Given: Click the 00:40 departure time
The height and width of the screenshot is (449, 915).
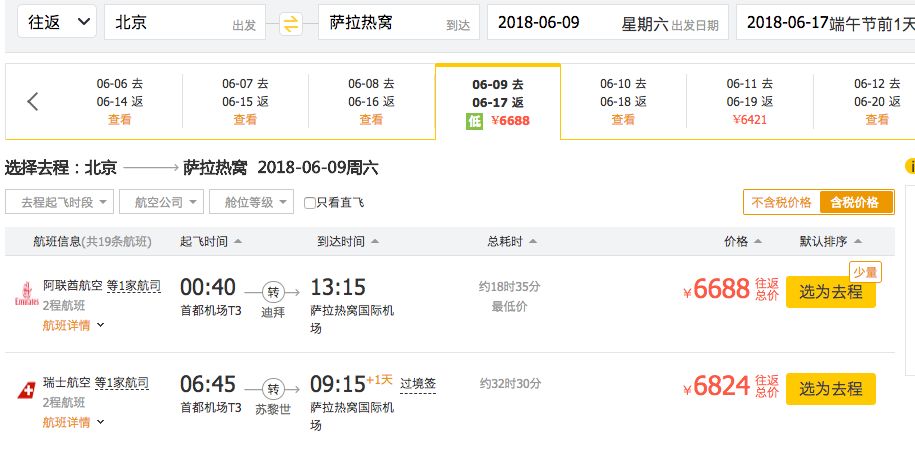Looking at the screenshot, I should (208, 287).
